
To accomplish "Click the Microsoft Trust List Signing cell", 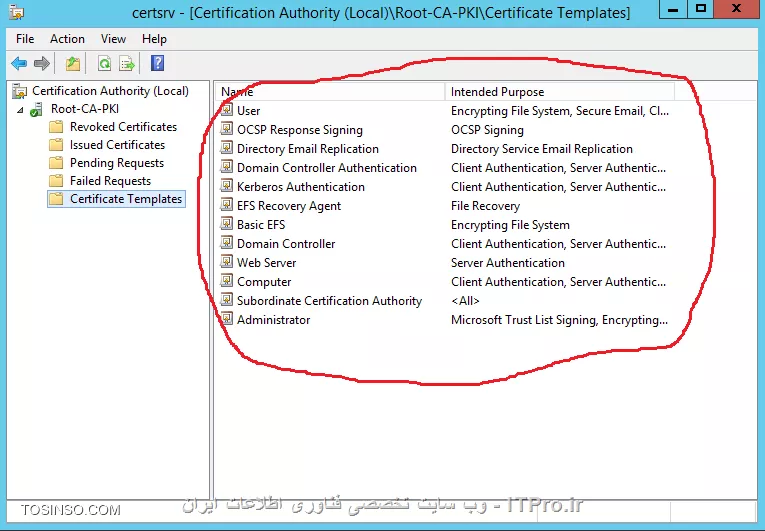I will [559, 320].
